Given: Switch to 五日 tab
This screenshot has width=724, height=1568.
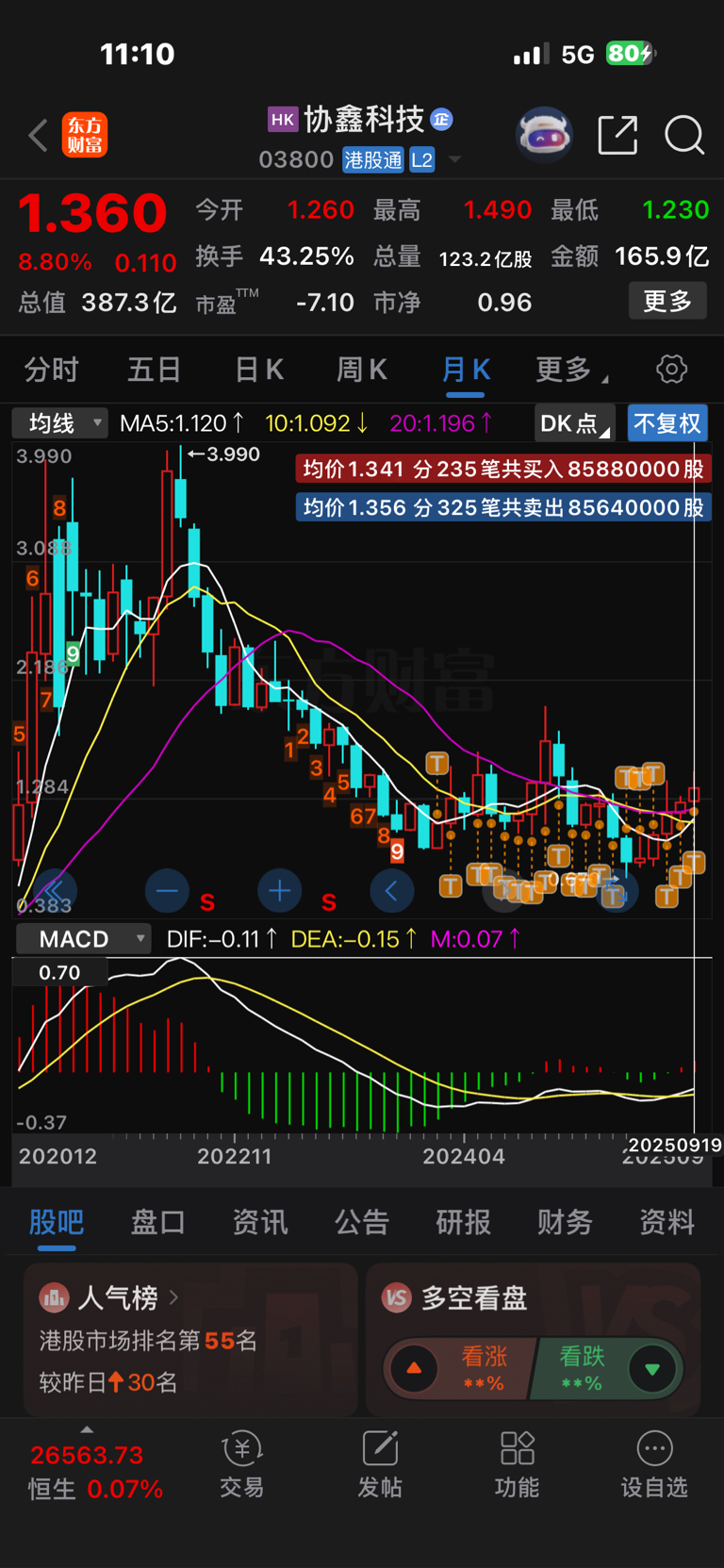Looking at the screenshot, I should coord(154,370).
